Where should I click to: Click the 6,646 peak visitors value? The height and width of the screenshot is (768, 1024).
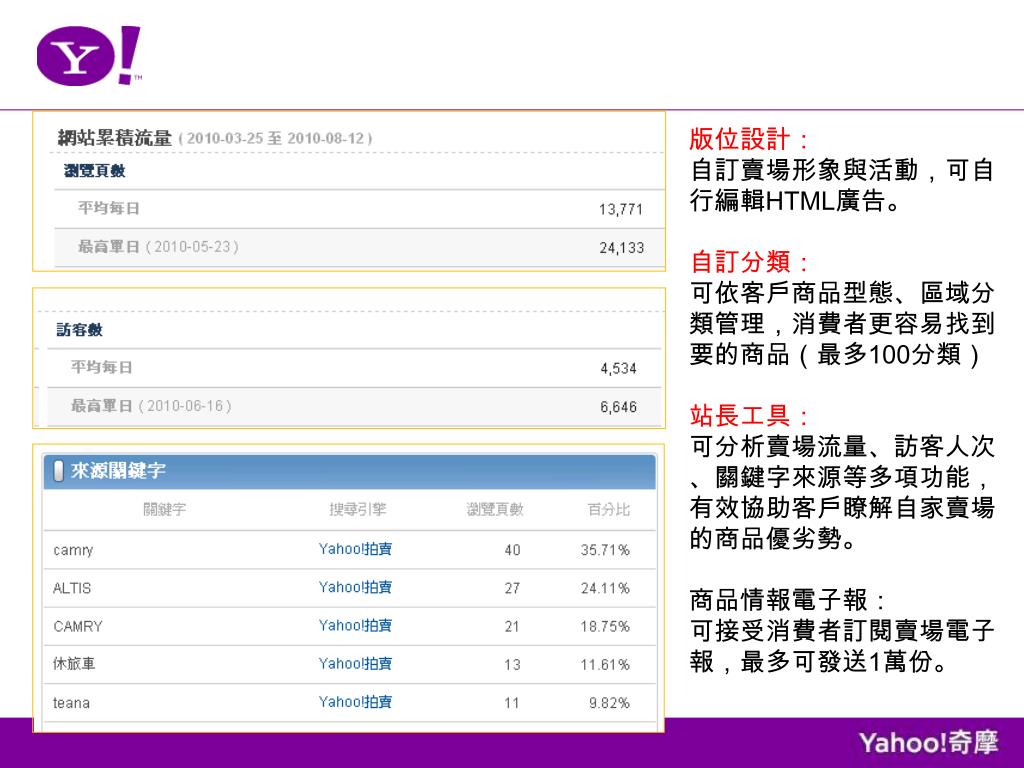[x=618, y=407]
